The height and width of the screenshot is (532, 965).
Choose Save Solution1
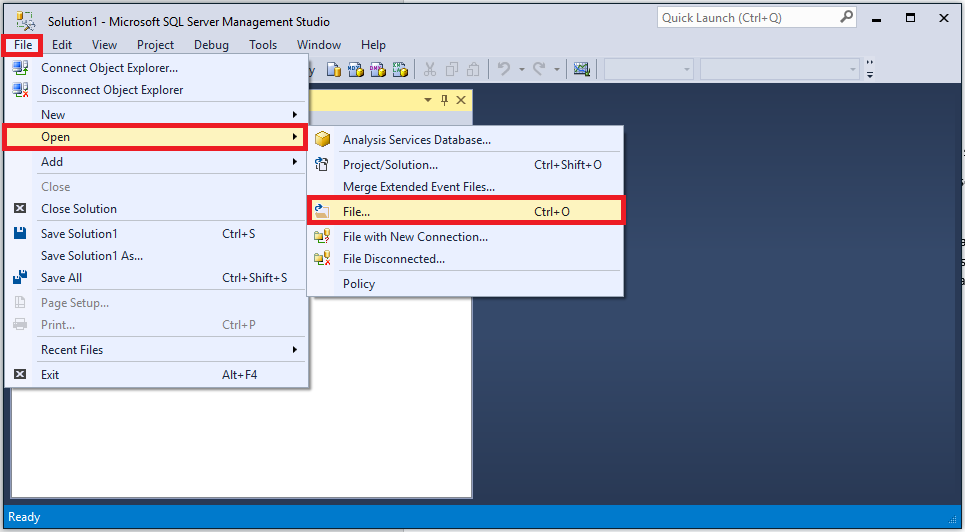(156, 234)
